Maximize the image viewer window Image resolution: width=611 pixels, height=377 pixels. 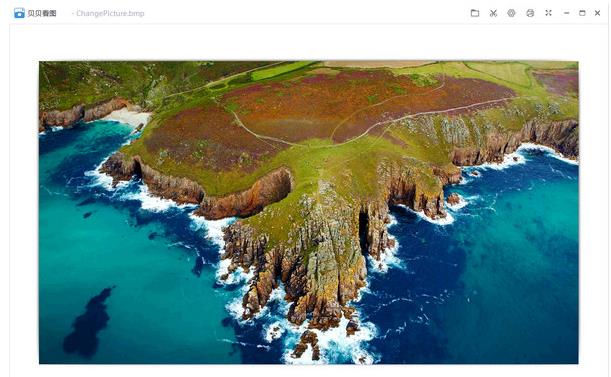pos(582,13)
